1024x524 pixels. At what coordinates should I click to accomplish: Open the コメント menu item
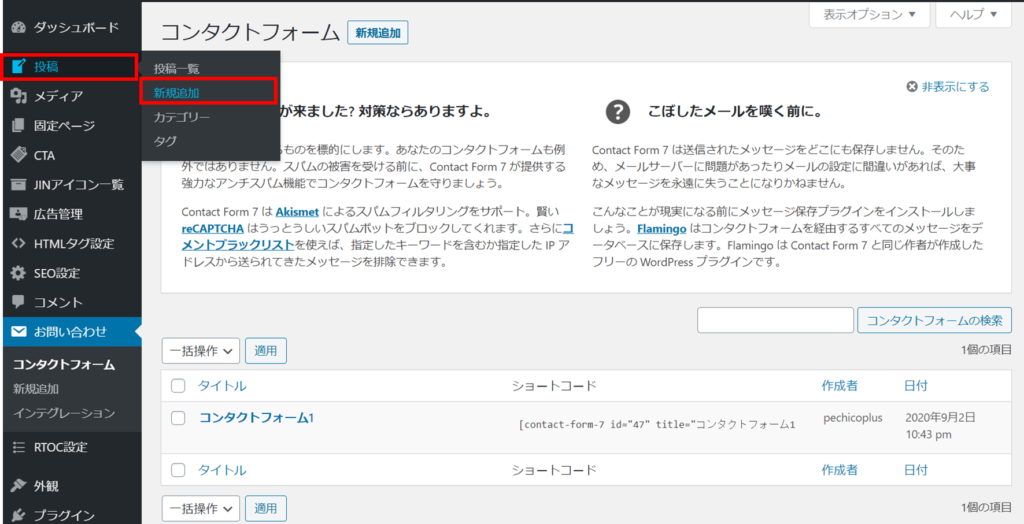coord(71,303)
